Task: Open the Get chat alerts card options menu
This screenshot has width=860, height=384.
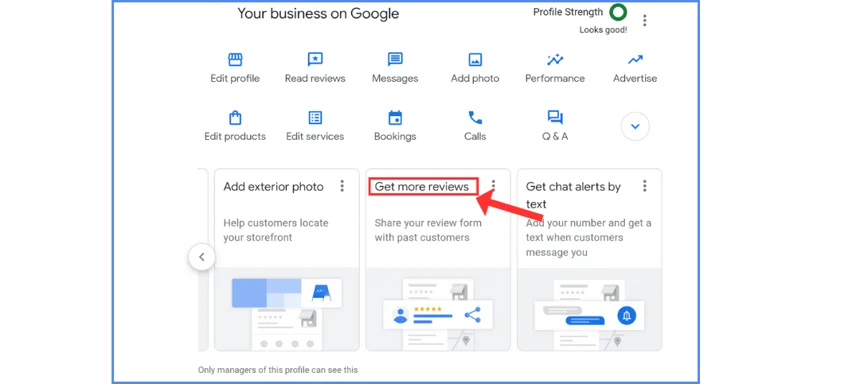Action: tap(644, 186)
